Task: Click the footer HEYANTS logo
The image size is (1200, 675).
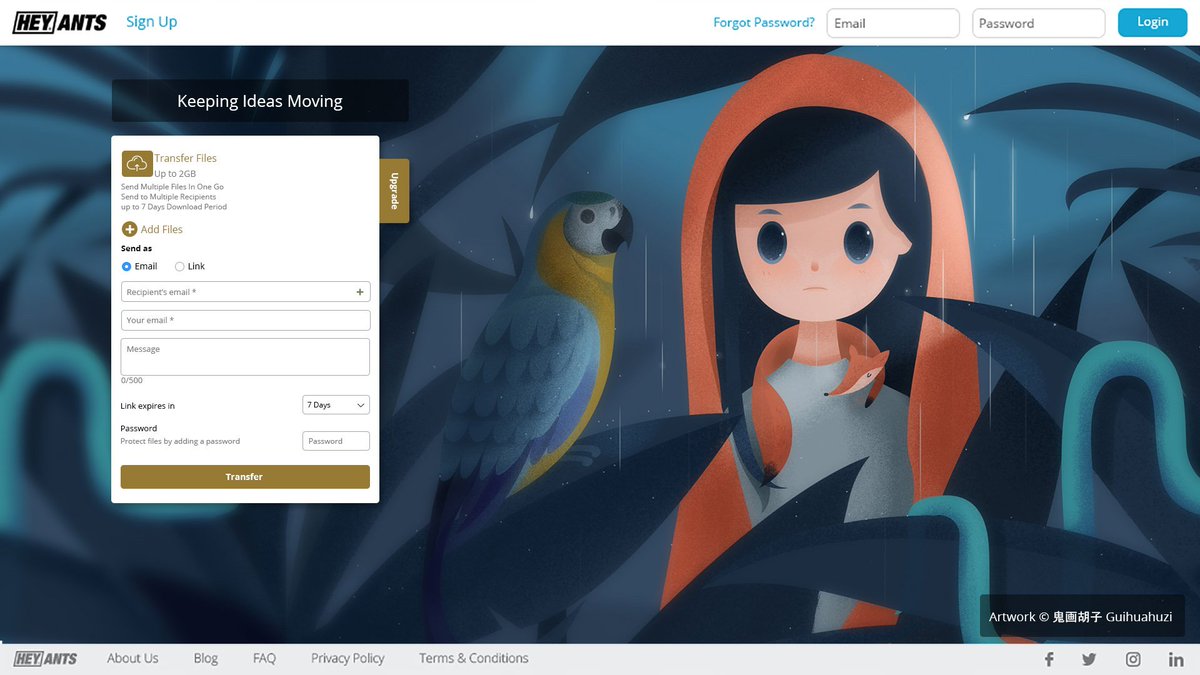Action: point(46,658)
